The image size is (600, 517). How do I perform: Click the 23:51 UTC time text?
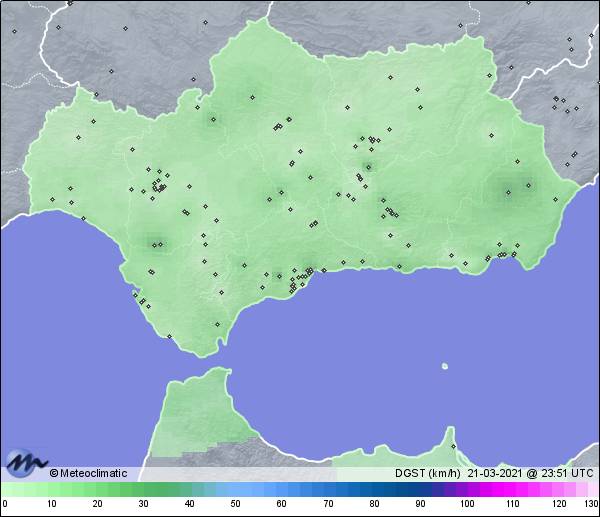pyautogui.click(x=567, y=473)
